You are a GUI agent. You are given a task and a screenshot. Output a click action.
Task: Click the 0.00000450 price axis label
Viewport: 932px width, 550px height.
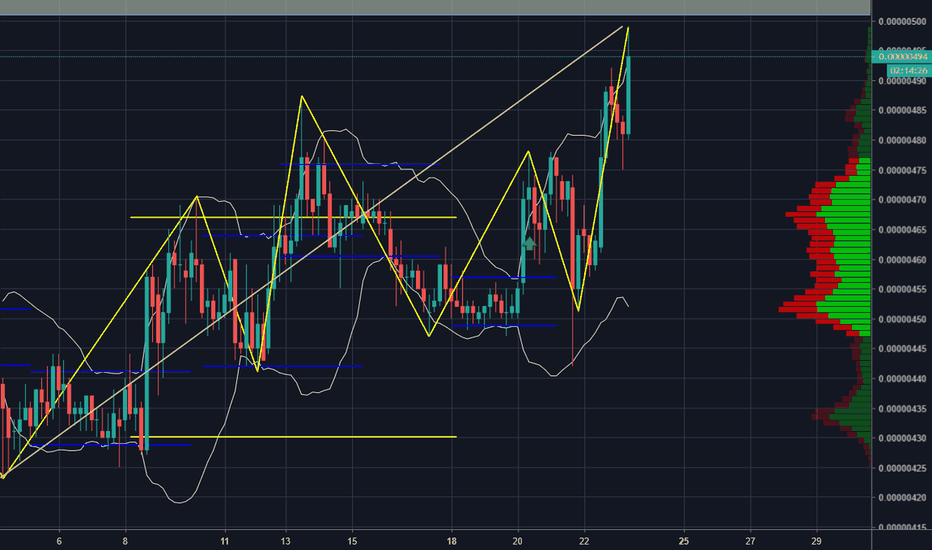point(902,319)
